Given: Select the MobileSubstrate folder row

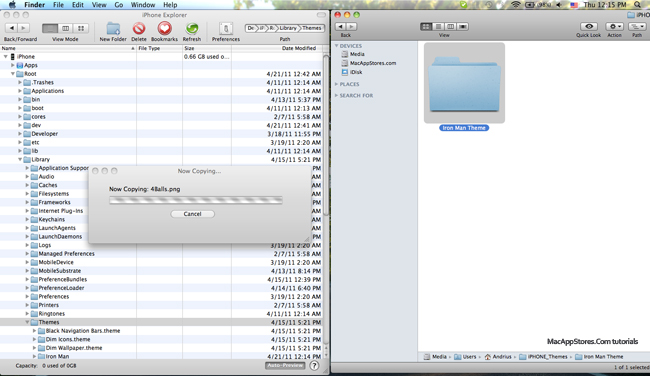Looking at the screenshot, I should 162,271.
